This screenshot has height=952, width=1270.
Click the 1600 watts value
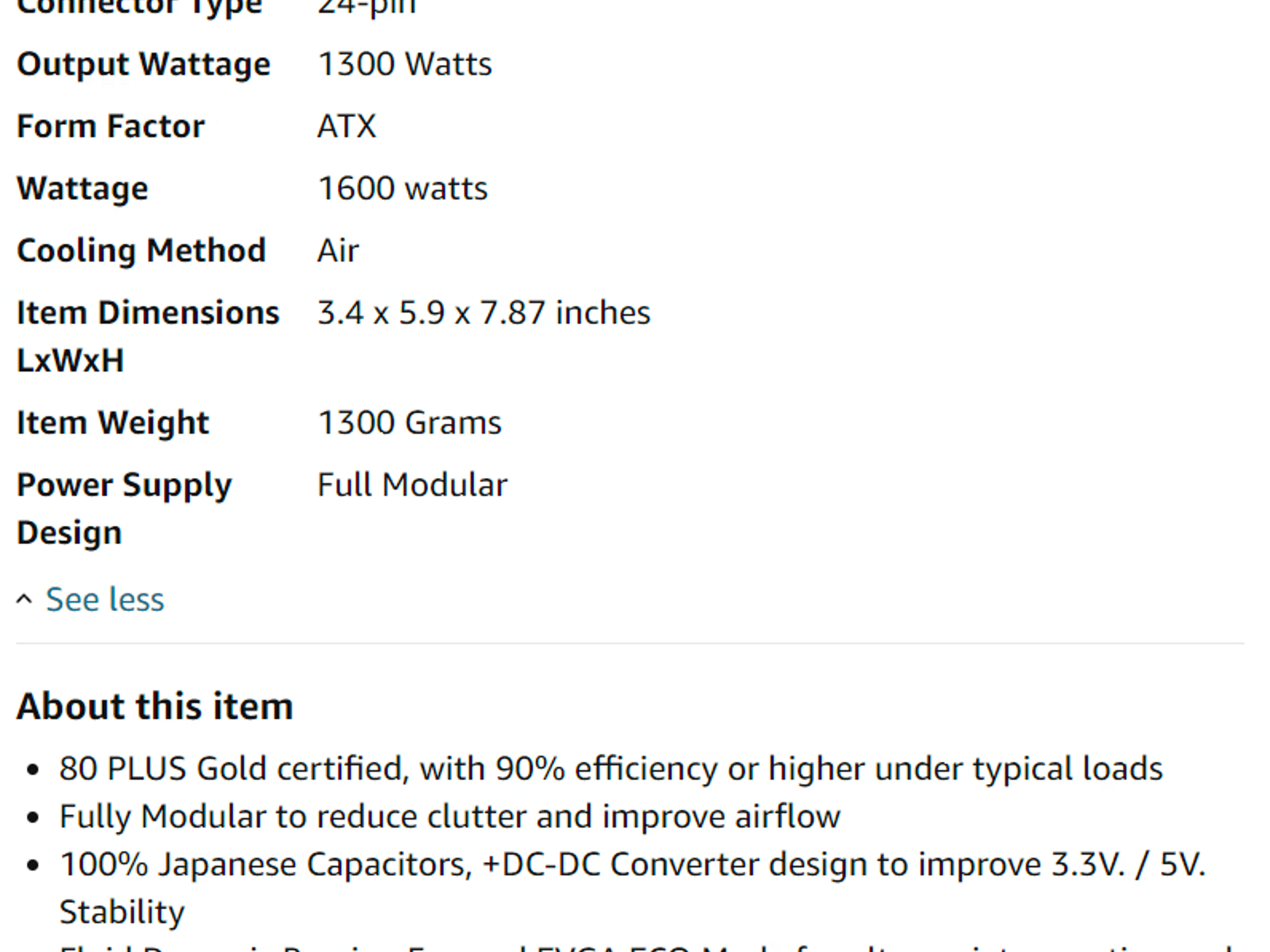[403, 188]
